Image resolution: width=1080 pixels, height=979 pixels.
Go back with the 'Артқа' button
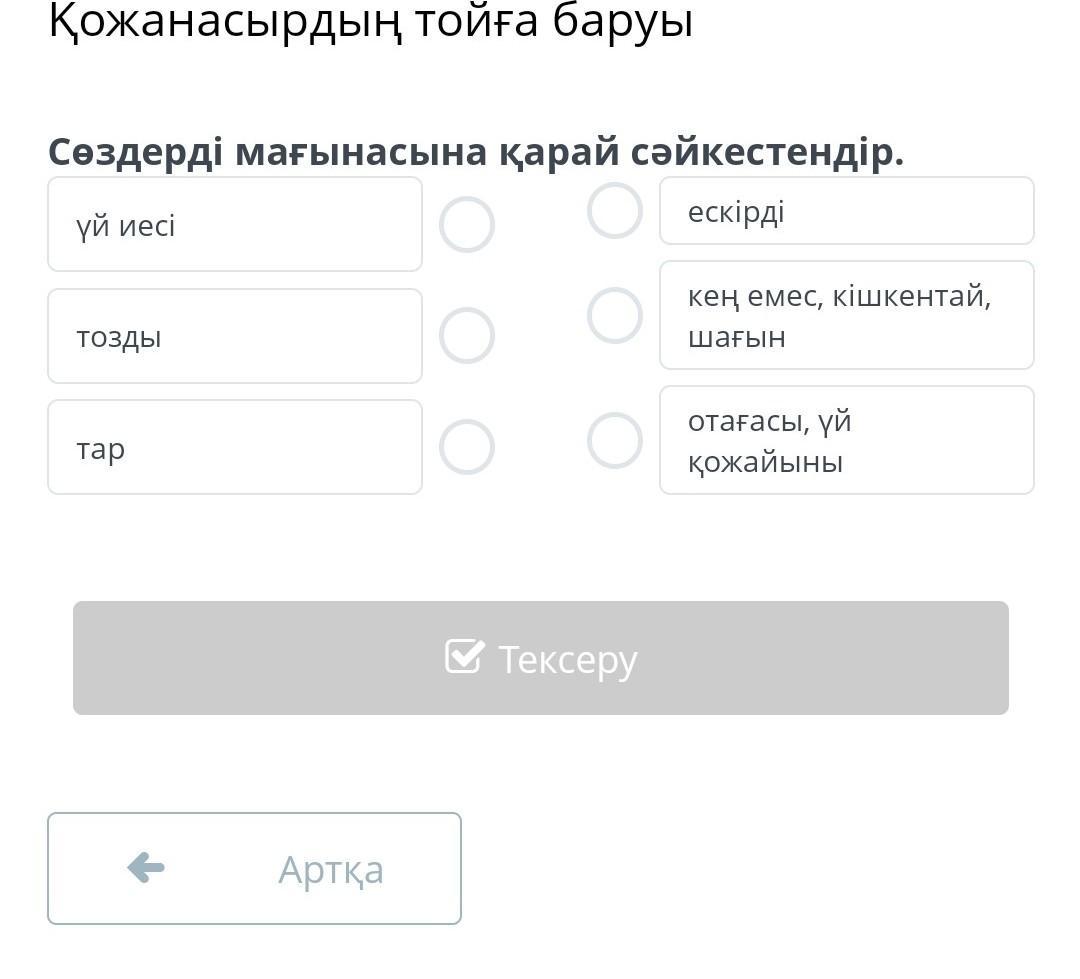click(x=254, y=868)
